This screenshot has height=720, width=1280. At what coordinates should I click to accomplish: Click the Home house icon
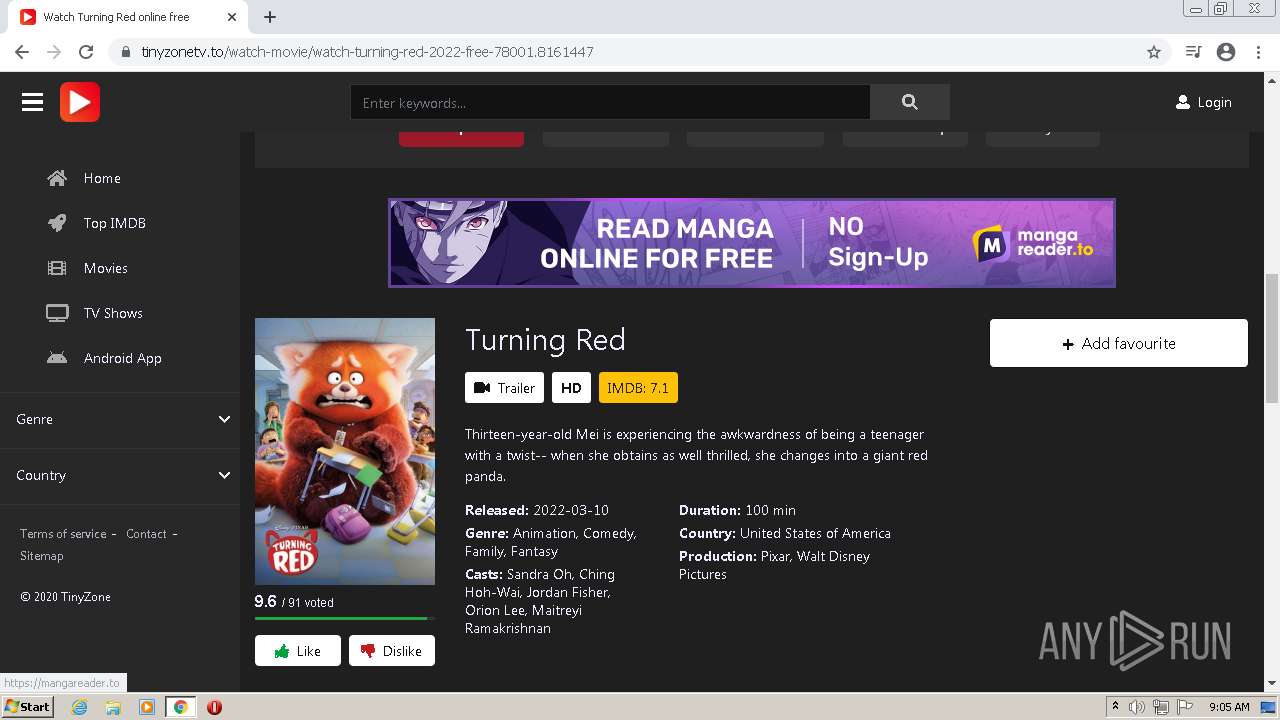57,178
